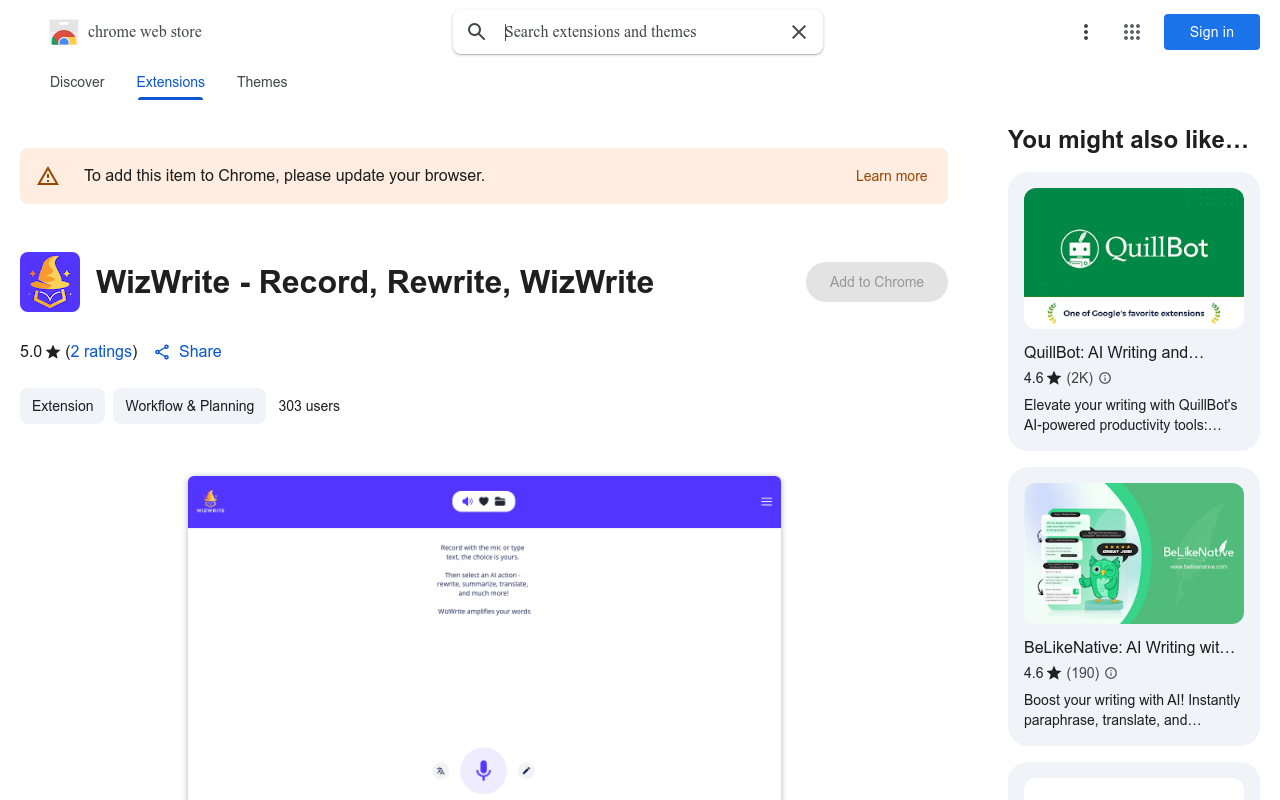1280x800 pixels.
Task: Follow the Learn more link
Action: tap(891, 176)
